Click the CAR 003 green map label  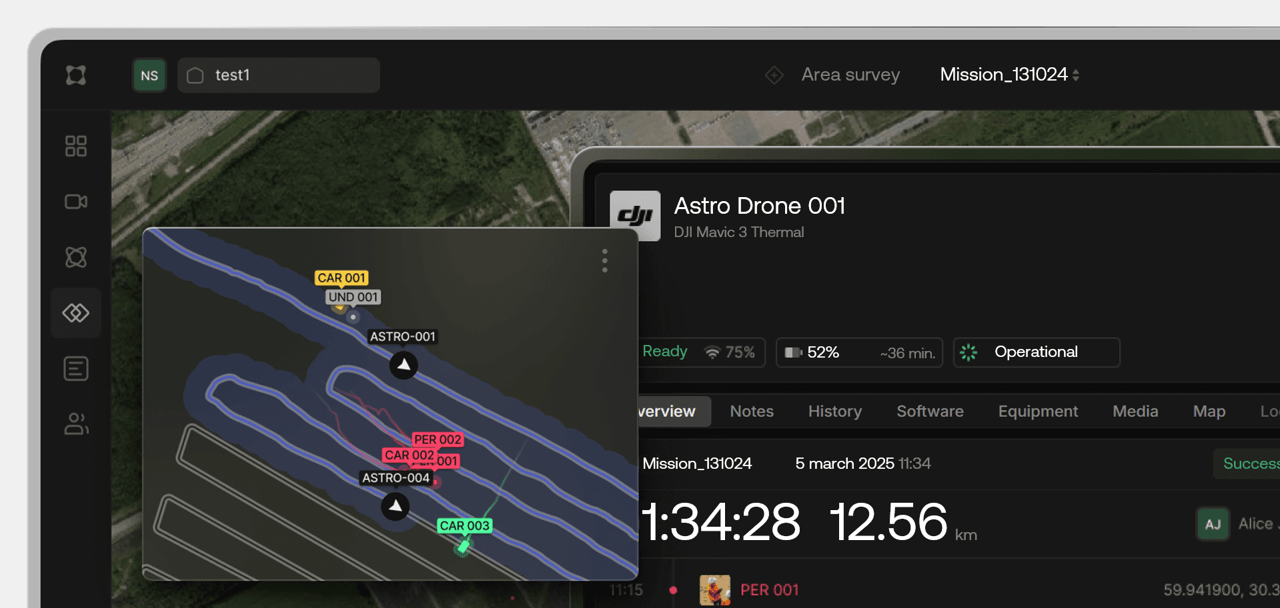point(465,526)
